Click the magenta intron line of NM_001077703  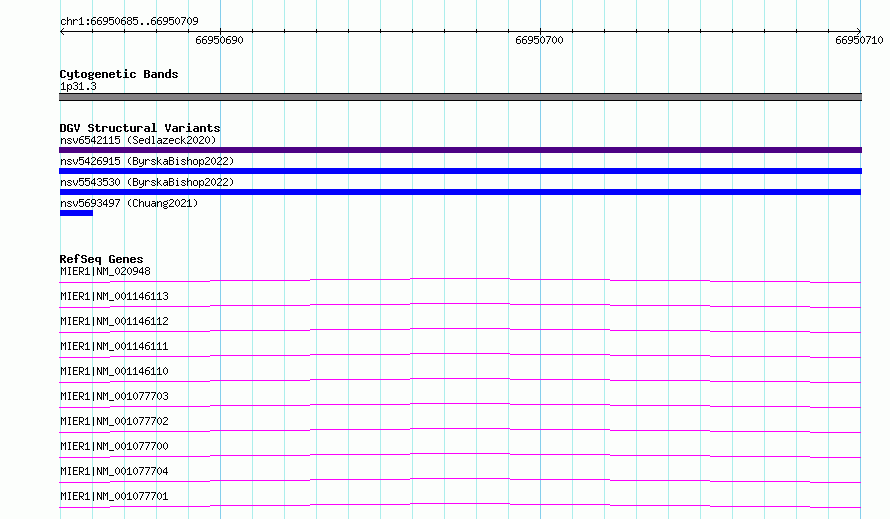pyautogui.click(x=460, y=404)
